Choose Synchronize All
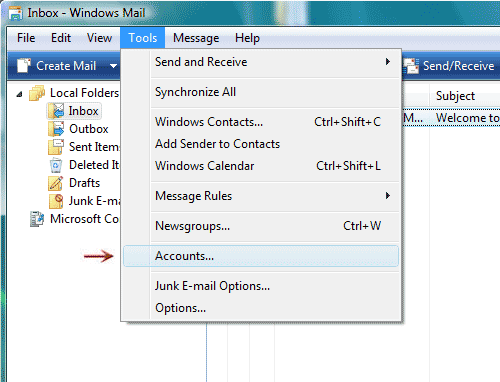The height and width of the screenshot is (382, 500). point(261,92)
